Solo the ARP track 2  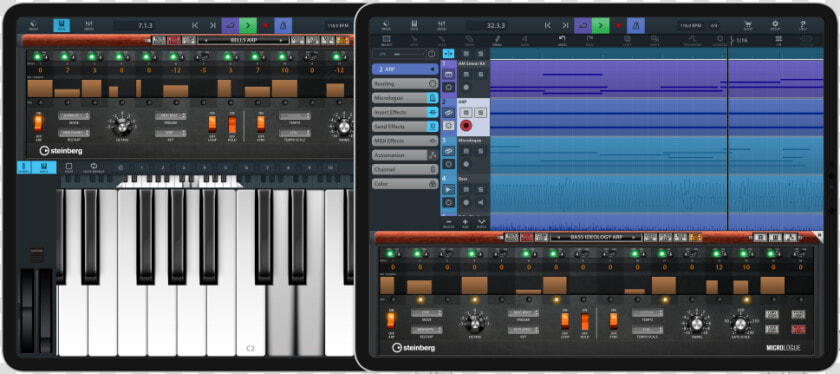click(x=481, y=113)
